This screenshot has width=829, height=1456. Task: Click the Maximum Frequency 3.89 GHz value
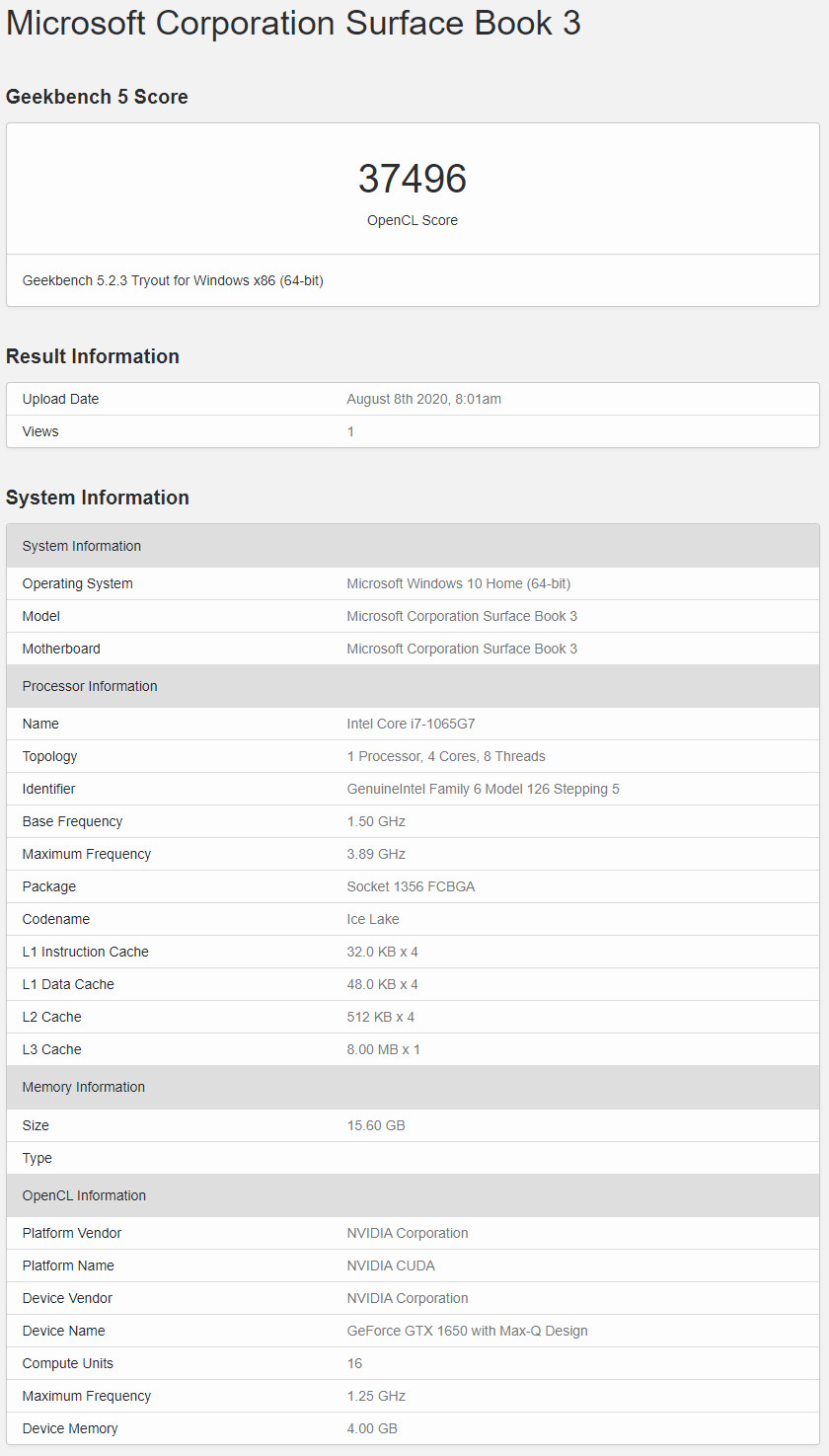(x=376, y=854)
